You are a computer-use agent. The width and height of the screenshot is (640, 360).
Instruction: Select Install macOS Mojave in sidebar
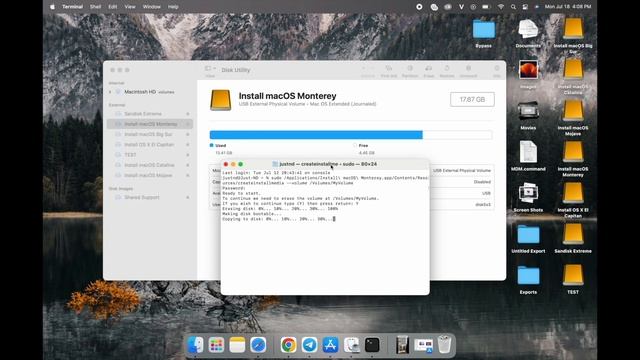[x=149, y=175]
